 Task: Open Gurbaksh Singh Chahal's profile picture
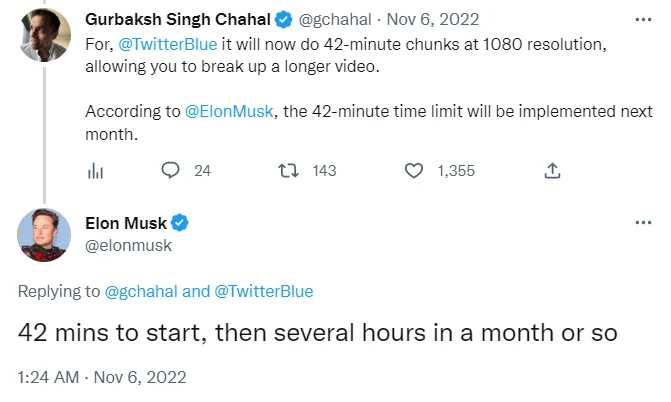44,37
